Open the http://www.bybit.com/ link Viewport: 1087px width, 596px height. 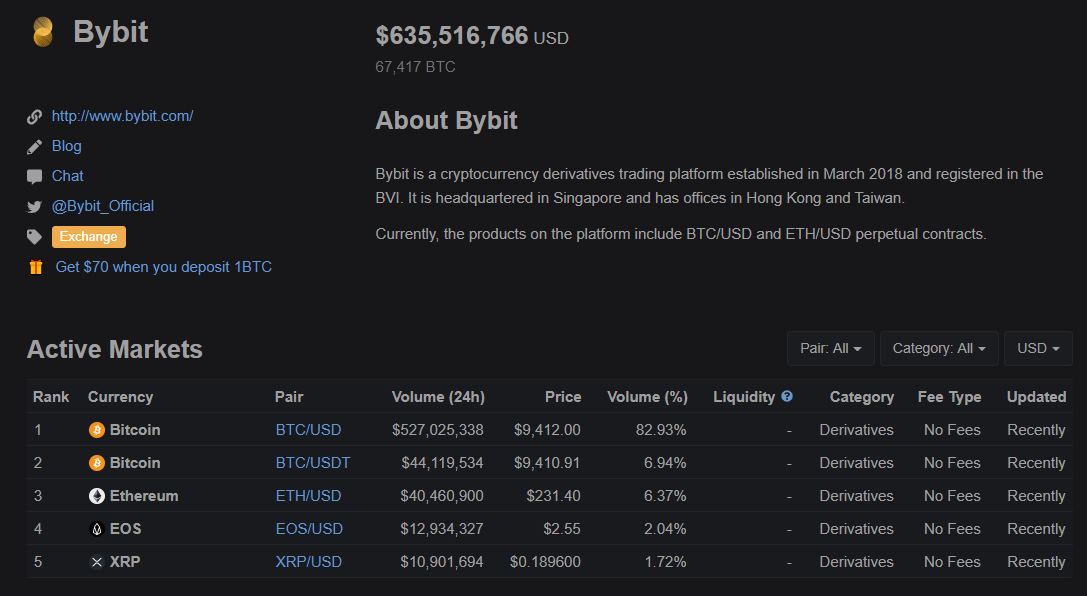coord(123,116)
